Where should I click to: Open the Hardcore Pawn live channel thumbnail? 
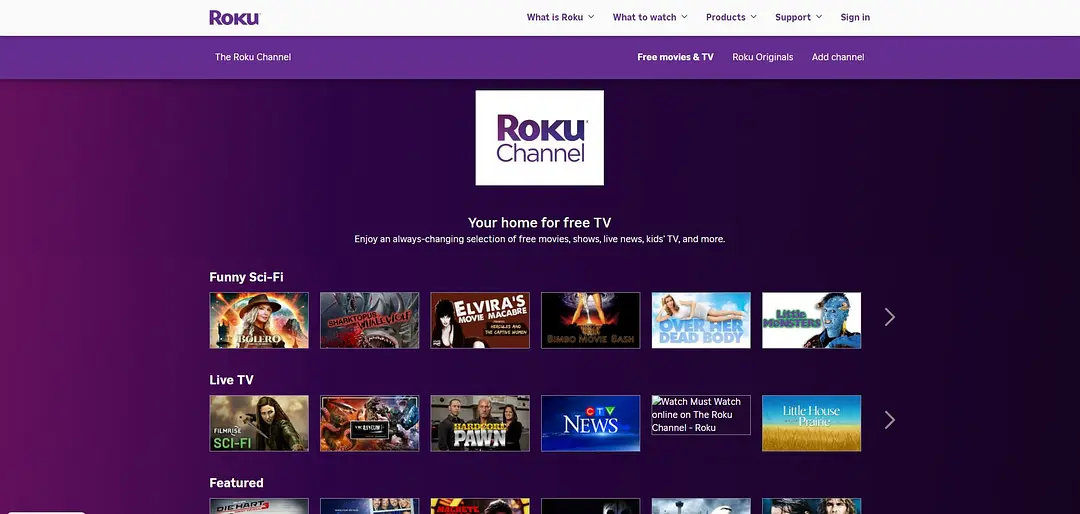[480, 423]
